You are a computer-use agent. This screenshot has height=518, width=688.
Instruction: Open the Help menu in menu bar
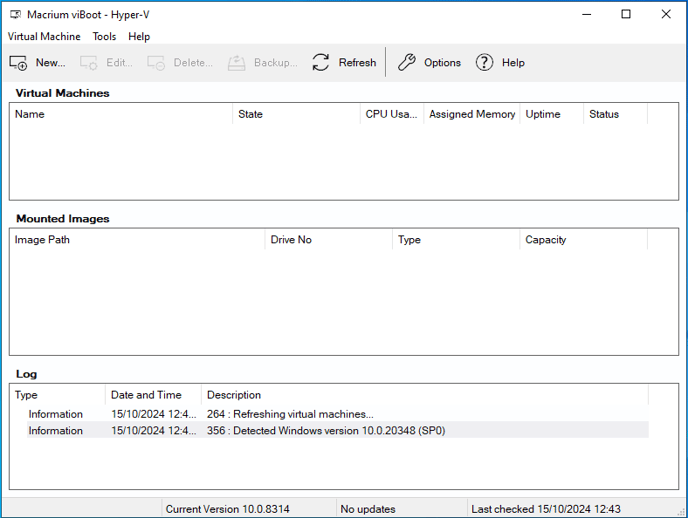[x=139, y=36]
